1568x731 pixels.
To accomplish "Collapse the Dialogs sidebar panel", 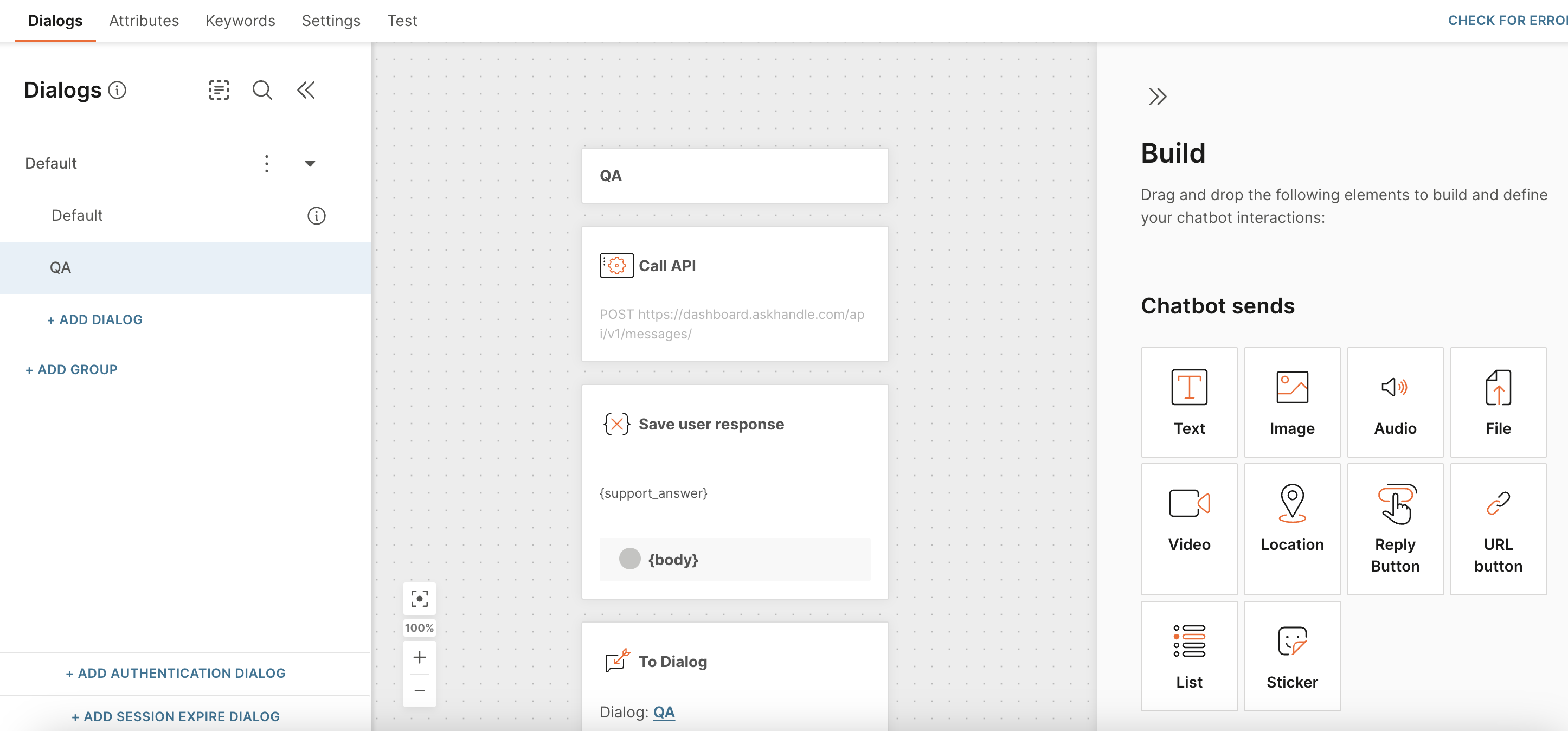I will click(x=306, y=90).
